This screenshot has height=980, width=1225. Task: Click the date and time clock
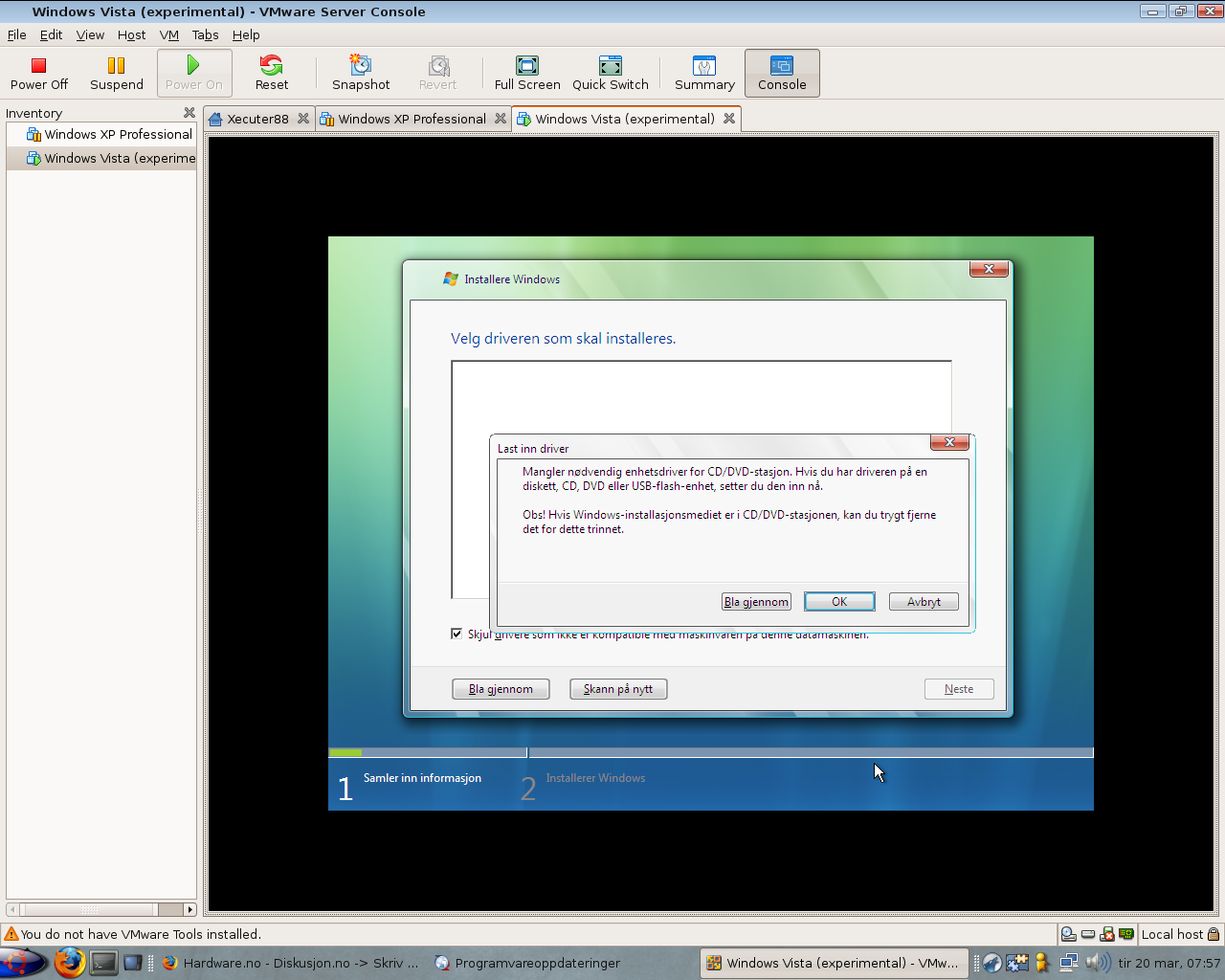(x=1169, y=963)
